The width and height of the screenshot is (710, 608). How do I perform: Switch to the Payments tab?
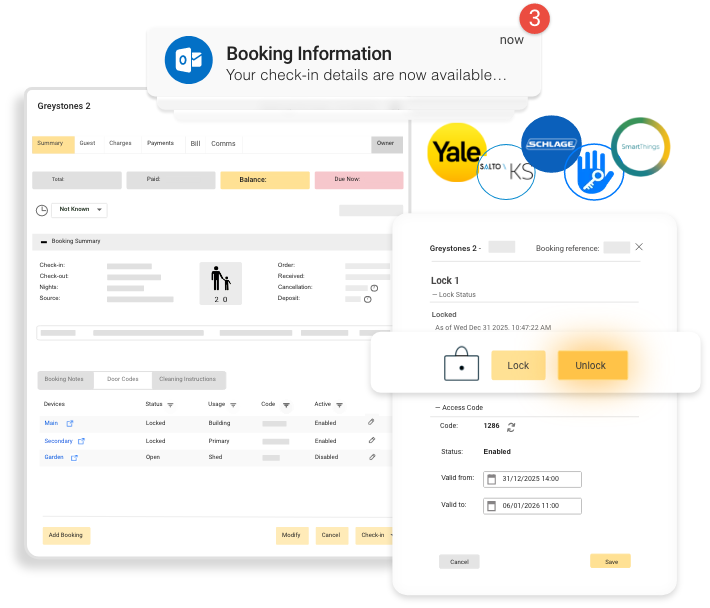click(x=160, y=144)
